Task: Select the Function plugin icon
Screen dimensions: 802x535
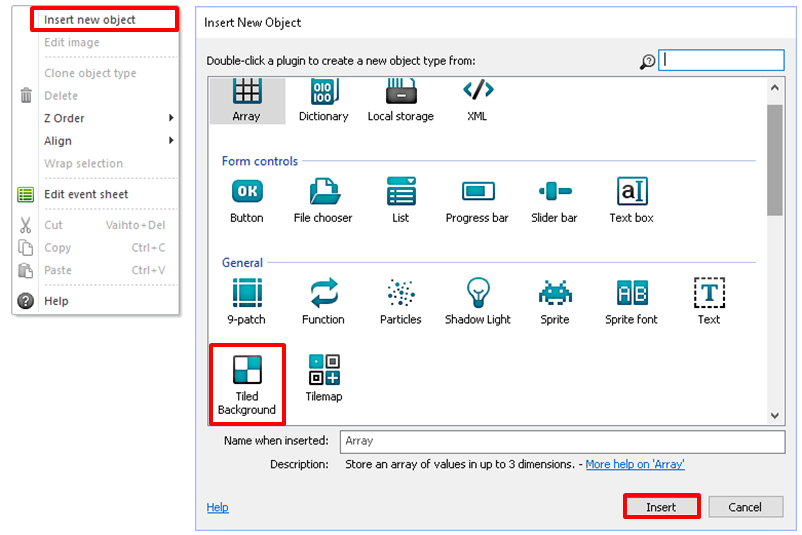Action: [x=323, y=293]
